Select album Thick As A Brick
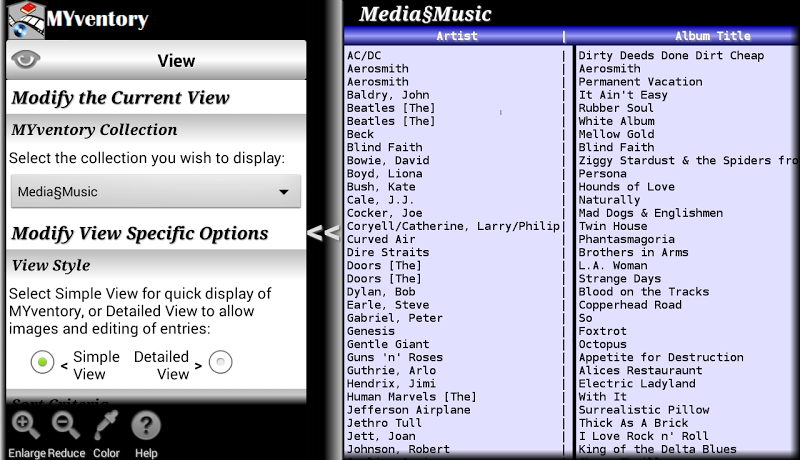The height and width of the screenshot is (460, 800). [x=633, y=423]
